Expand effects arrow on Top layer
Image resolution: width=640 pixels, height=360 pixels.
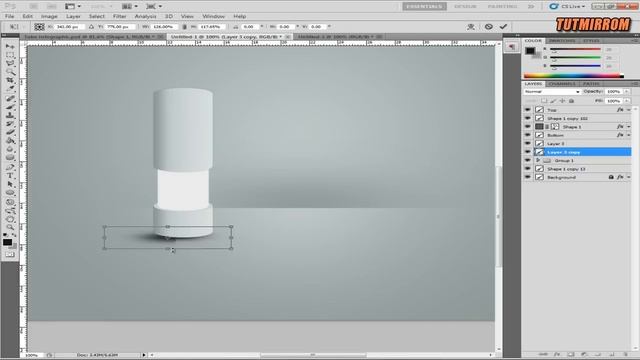(629, 110)
